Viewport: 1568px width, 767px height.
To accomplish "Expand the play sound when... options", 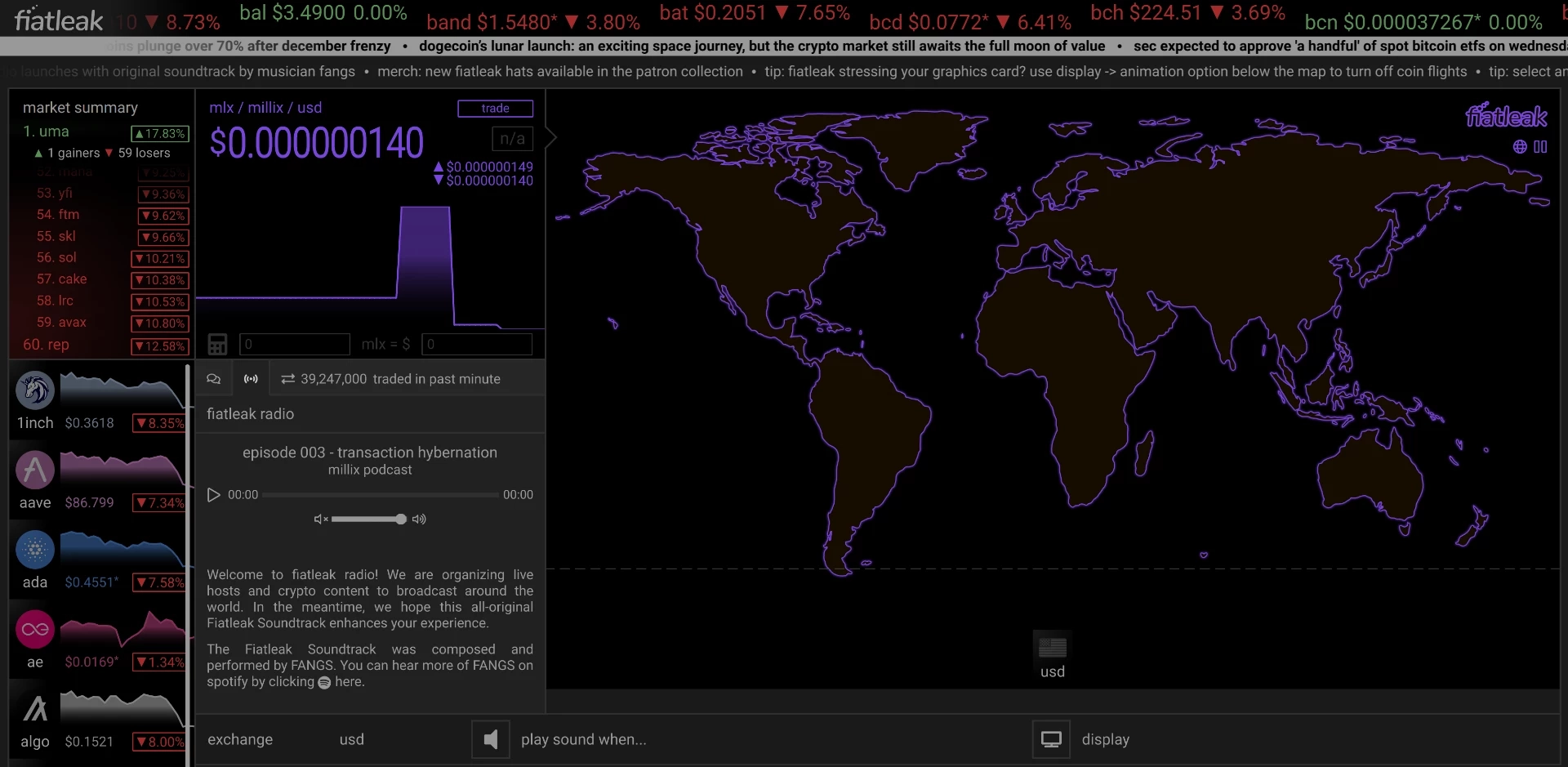I will (583, 740).
